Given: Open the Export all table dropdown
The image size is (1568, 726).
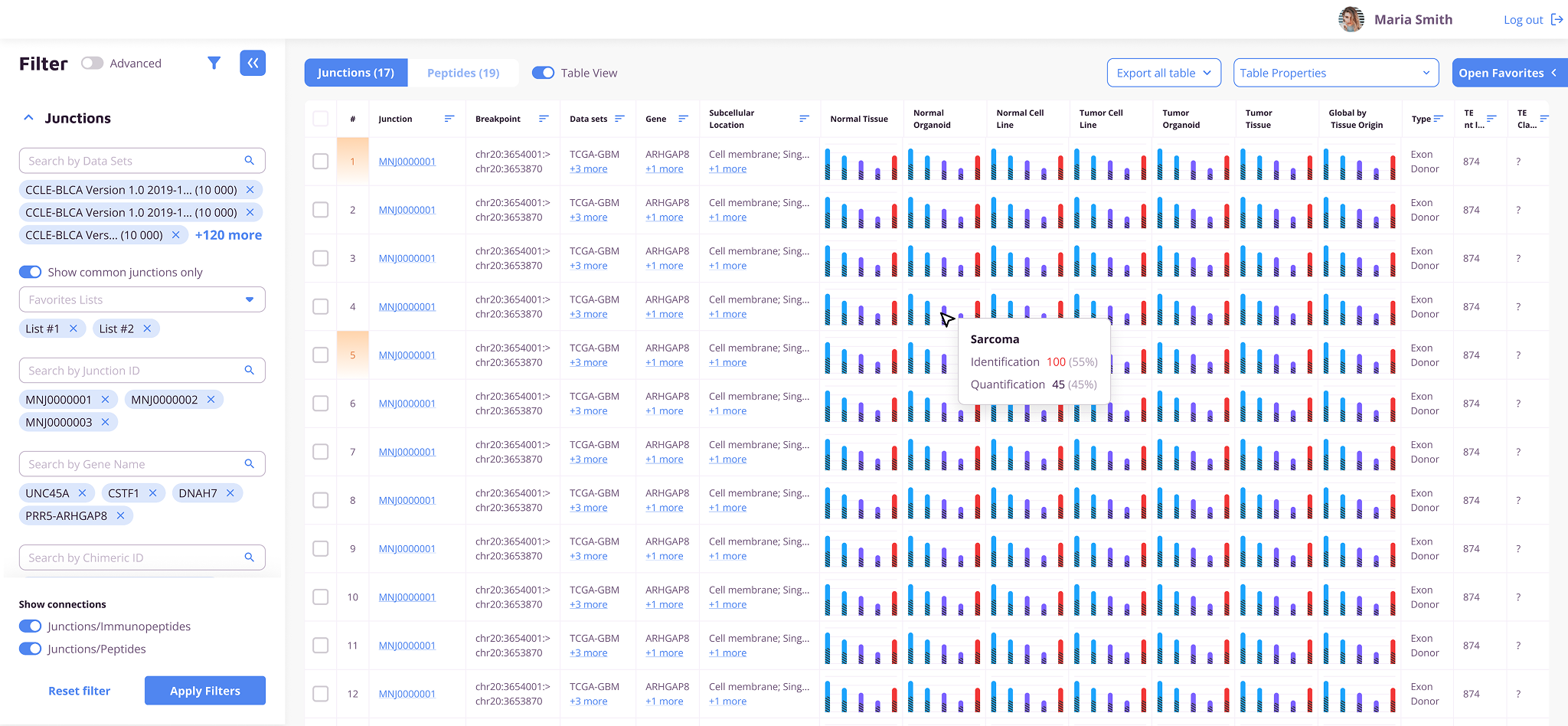Looking at the screenshot, I should coord(1164,73).
